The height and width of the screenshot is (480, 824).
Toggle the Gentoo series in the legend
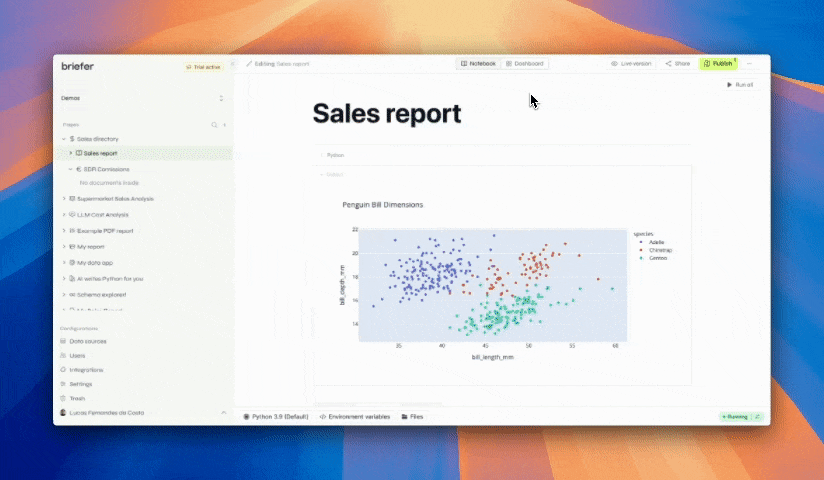point(653,258)
